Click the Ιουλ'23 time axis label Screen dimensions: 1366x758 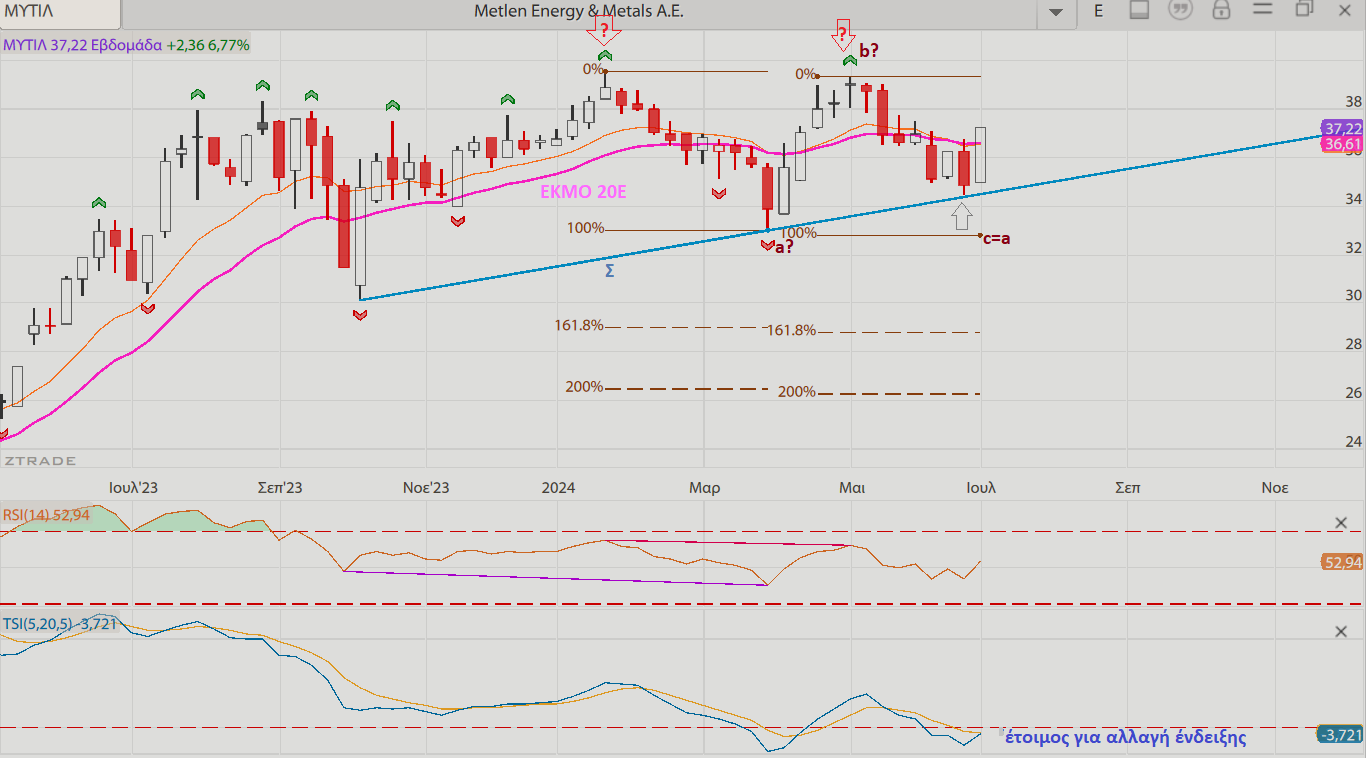click(133, 488)
